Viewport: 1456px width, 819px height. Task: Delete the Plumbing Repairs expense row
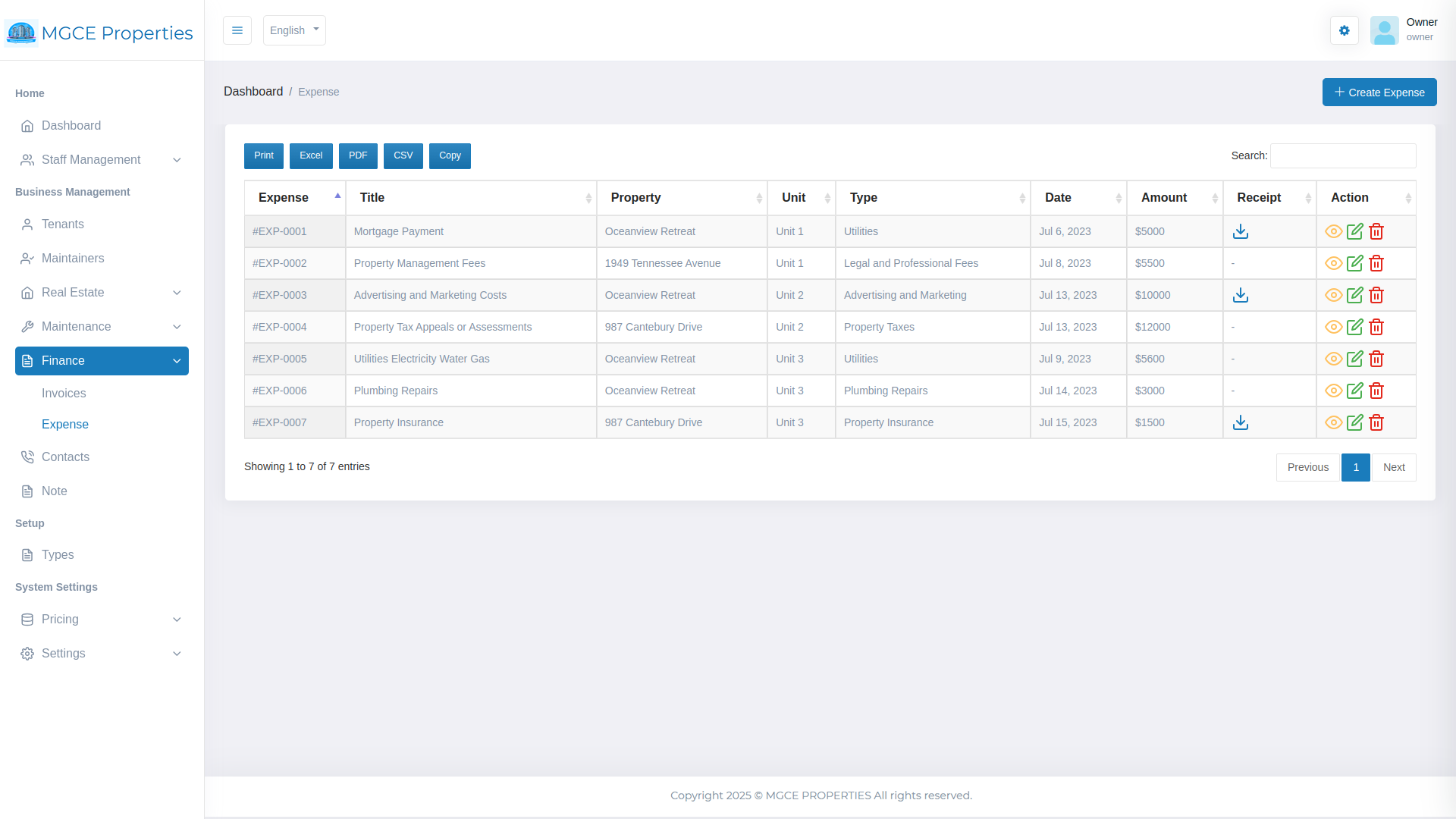(x=1376, y=391)
